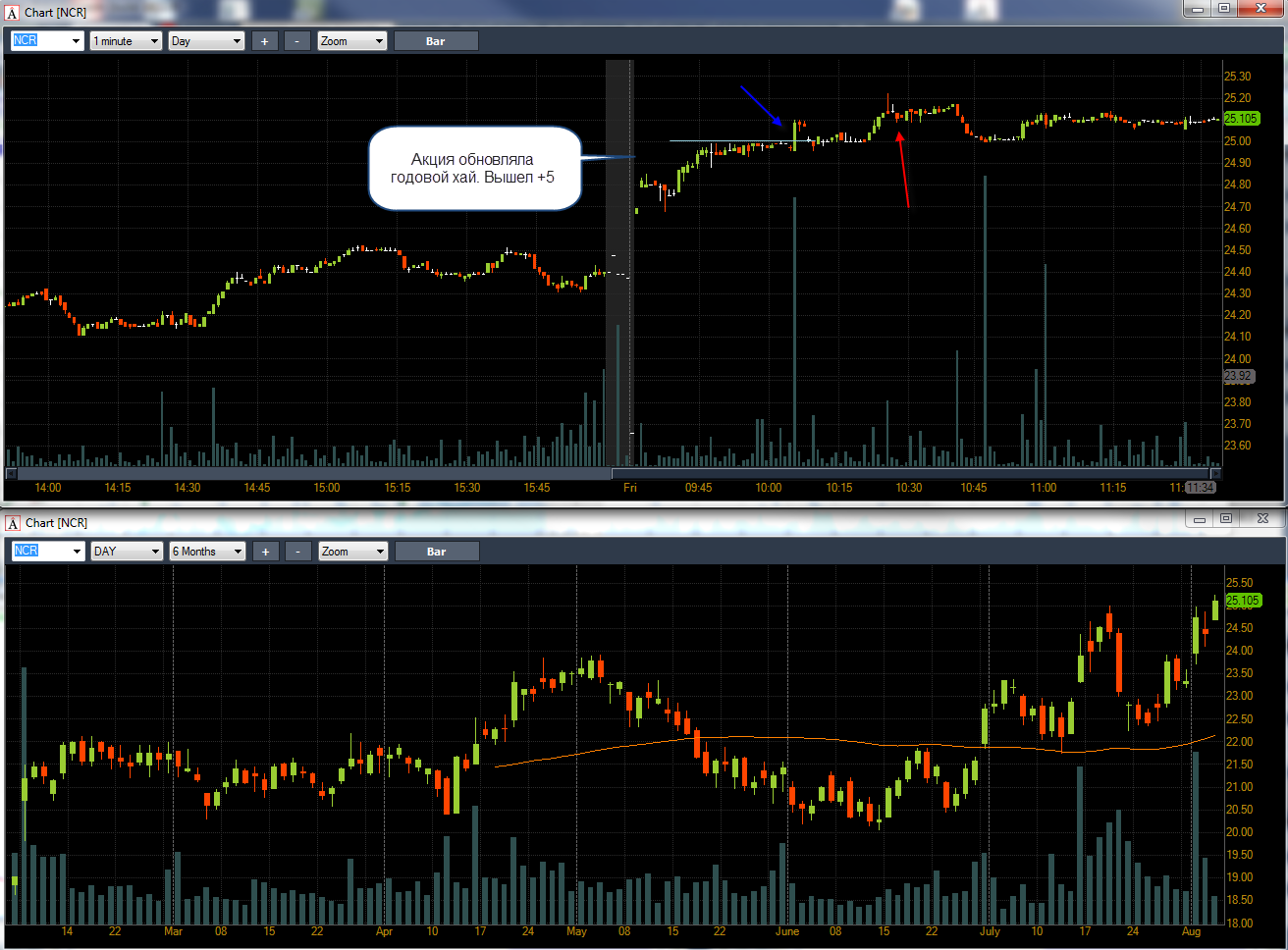
Task: Open the '6 Months' period dropdown
Action: click(x=206, y=552)
